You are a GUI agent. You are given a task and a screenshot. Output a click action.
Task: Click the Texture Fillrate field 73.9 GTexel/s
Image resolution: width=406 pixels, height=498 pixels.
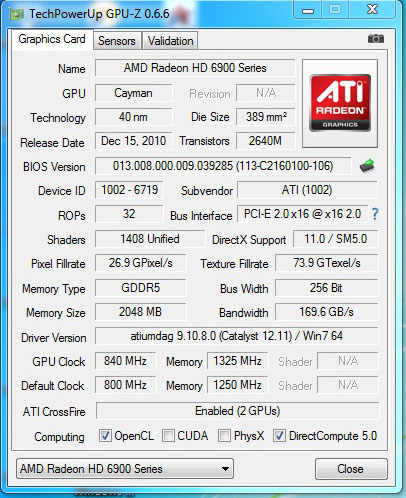click(327, 263)
